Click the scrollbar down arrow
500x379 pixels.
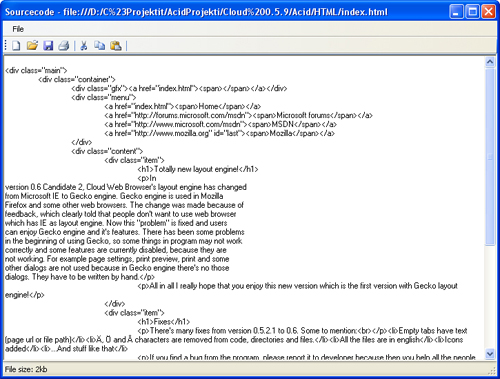(x=490, y=354)
